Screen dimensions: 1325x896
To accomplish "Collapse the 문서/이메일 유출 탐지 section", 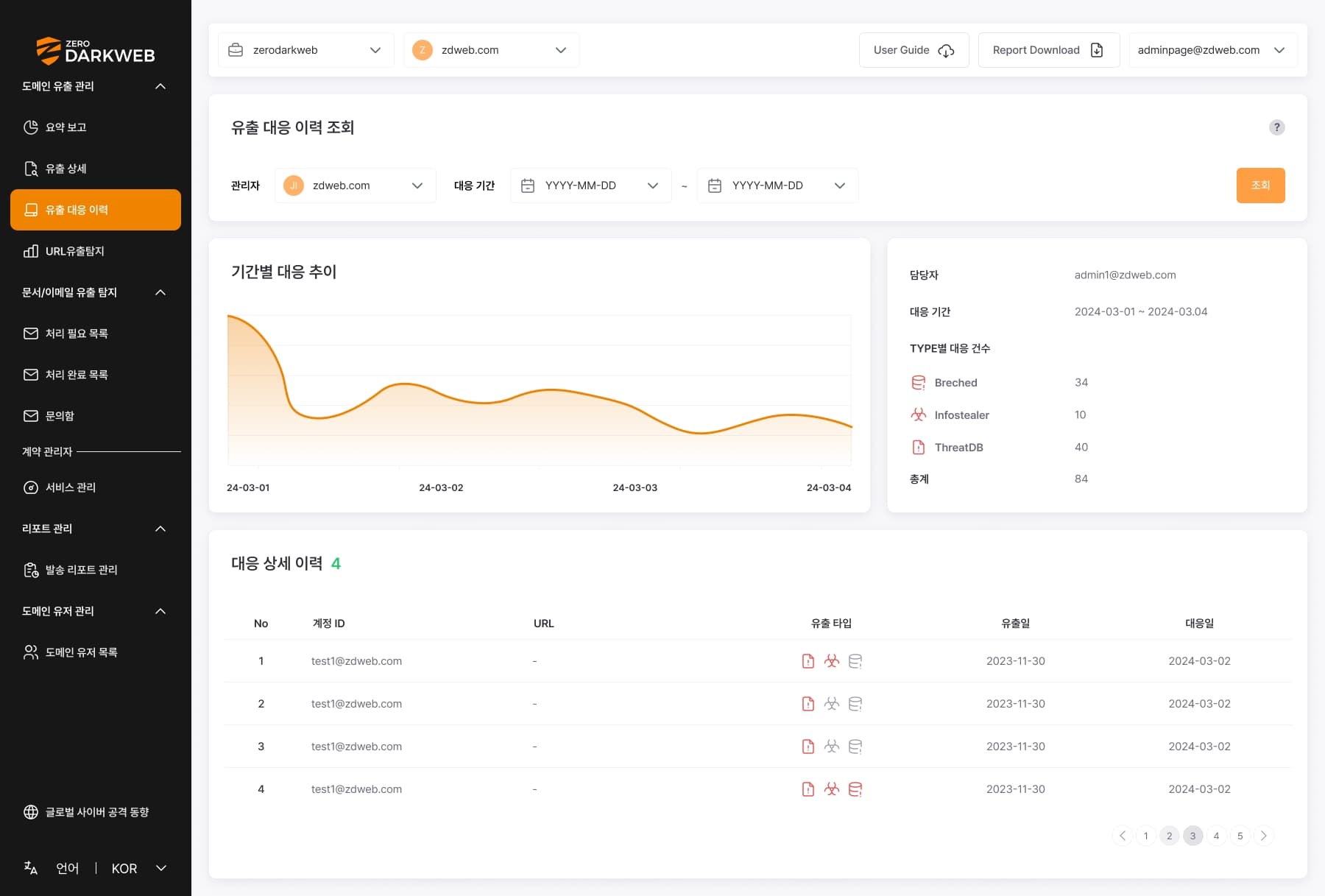I will (160, 292).
